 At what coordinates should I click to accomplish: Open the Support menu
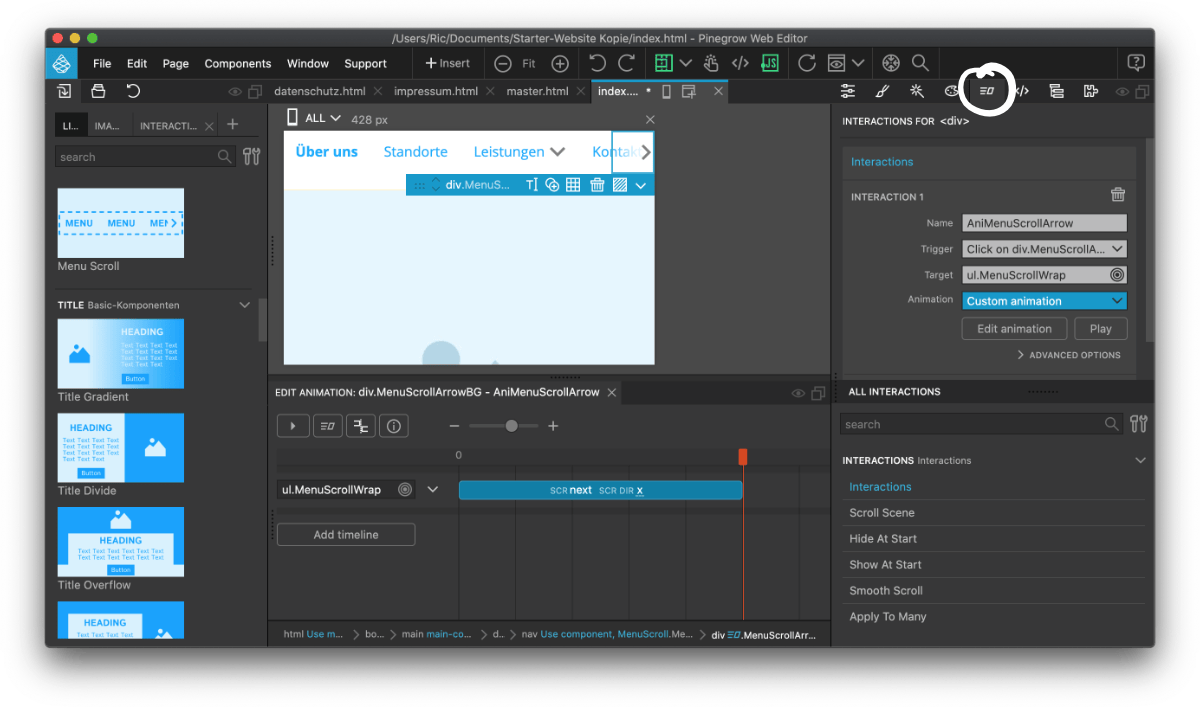pyautogui.click(x=365, y=63)
